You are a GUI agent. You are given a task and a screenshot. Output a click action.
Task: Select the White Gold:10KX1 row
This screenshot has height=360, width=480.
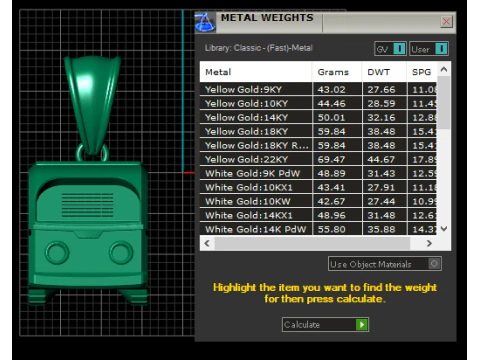(318, 187)
